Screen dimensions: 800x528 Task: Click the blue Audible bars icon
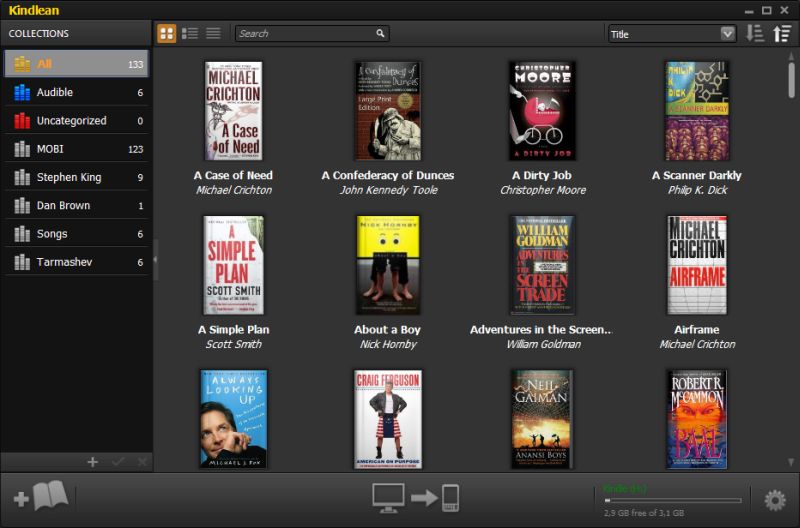tap(22, 92)
